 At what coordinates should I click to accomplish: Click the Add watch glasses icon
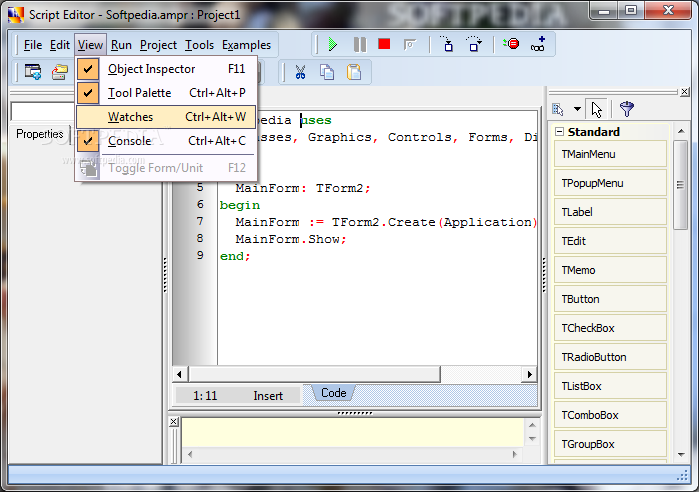(538, 44)
